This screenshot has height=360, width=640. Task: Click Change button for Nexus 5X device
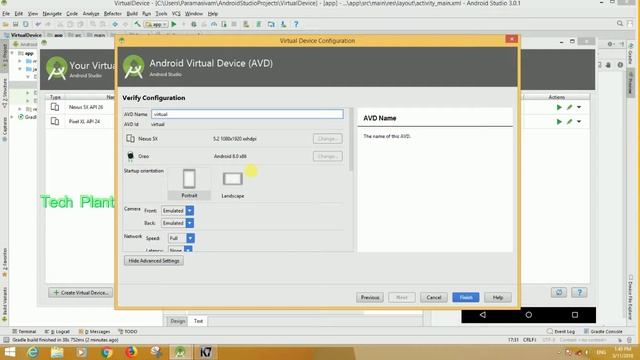328,139
